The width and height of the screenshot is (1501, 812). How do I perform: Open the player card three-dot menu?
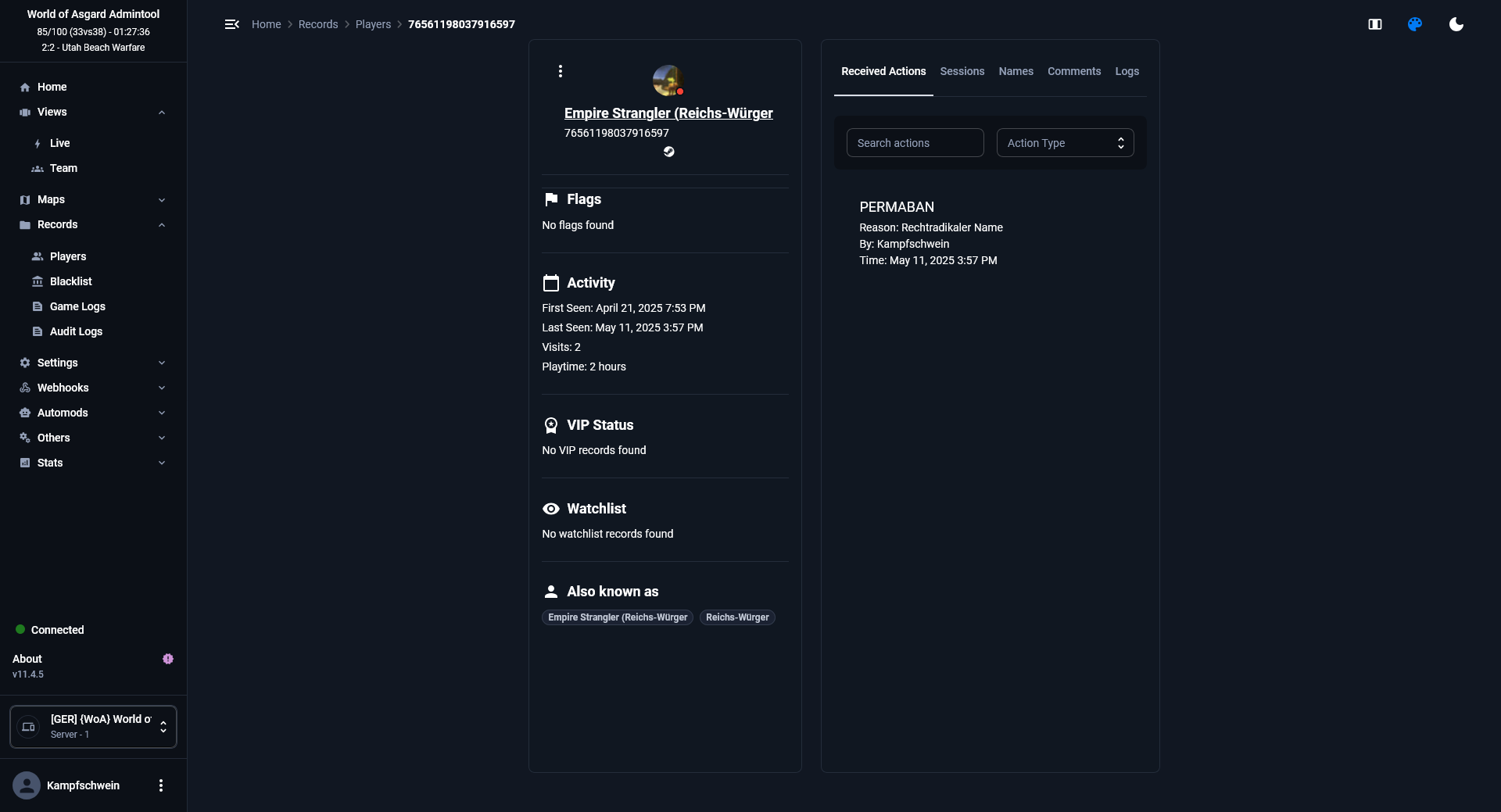(x=560, y=71)
